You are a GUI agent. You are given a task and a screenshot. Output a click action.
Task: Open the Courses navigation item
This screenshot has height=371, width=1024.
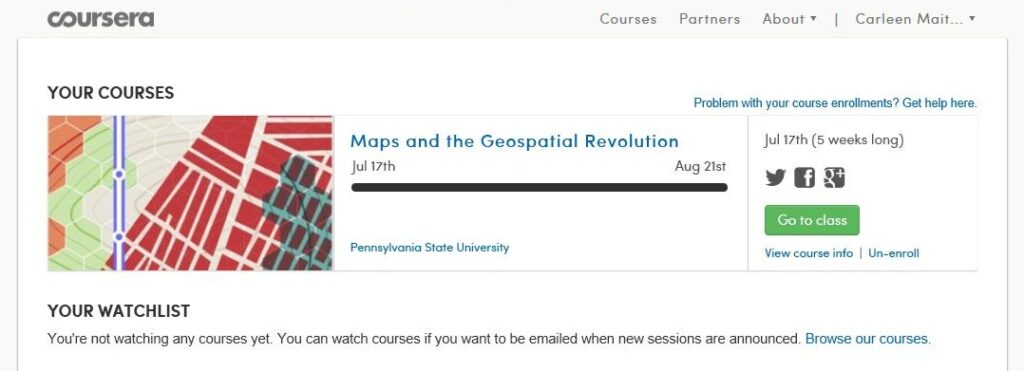point(628,19)
